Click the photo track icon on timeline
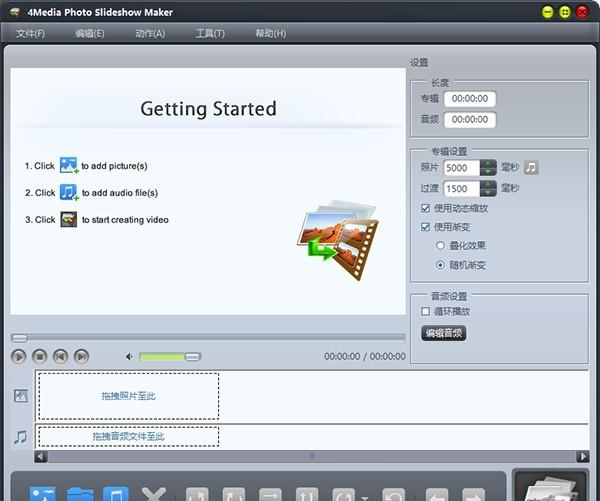The image size is (600, 501). [21, 395]
